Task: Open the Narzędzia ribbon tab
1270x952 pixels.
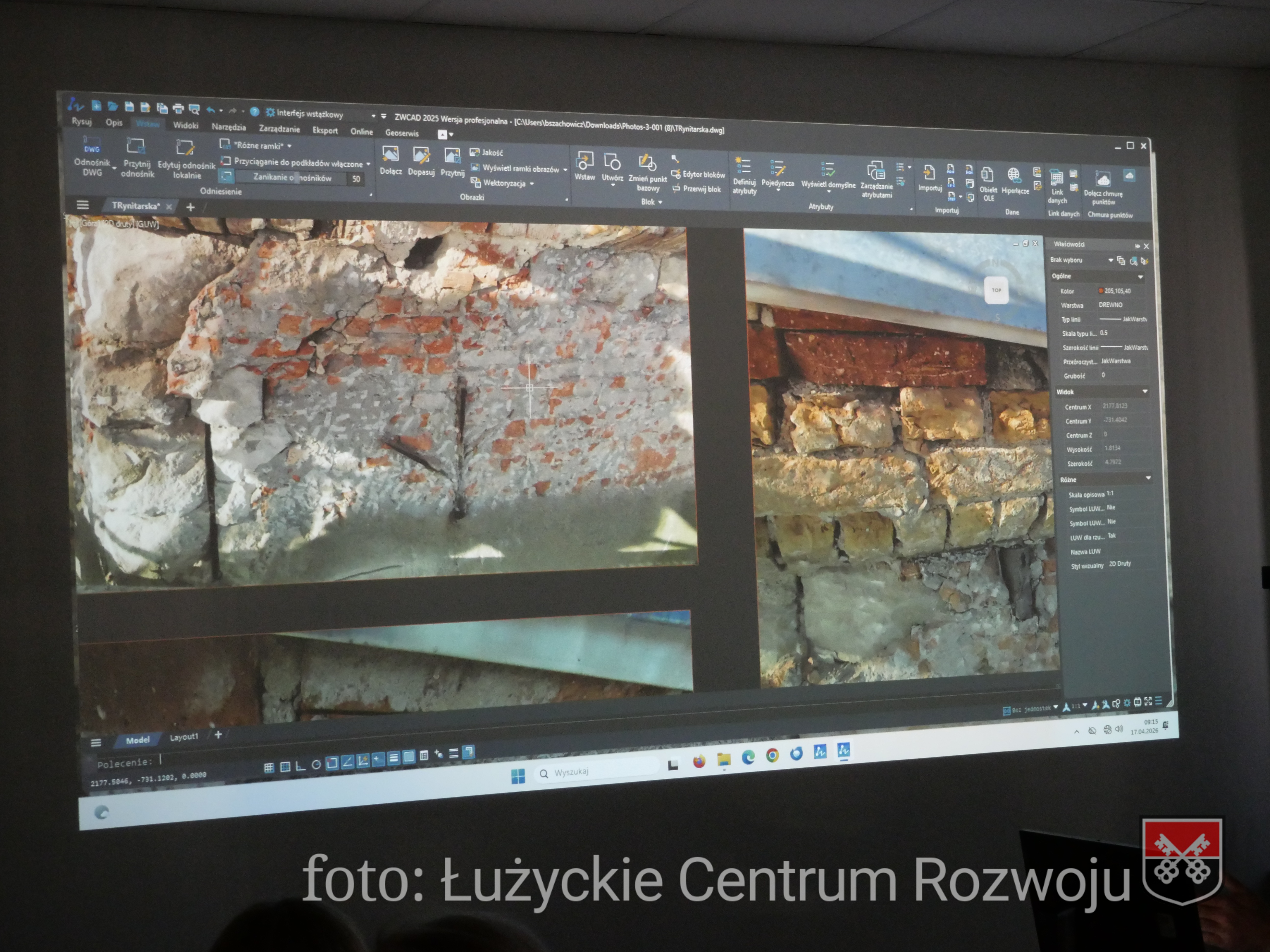Action: [229, 127]
